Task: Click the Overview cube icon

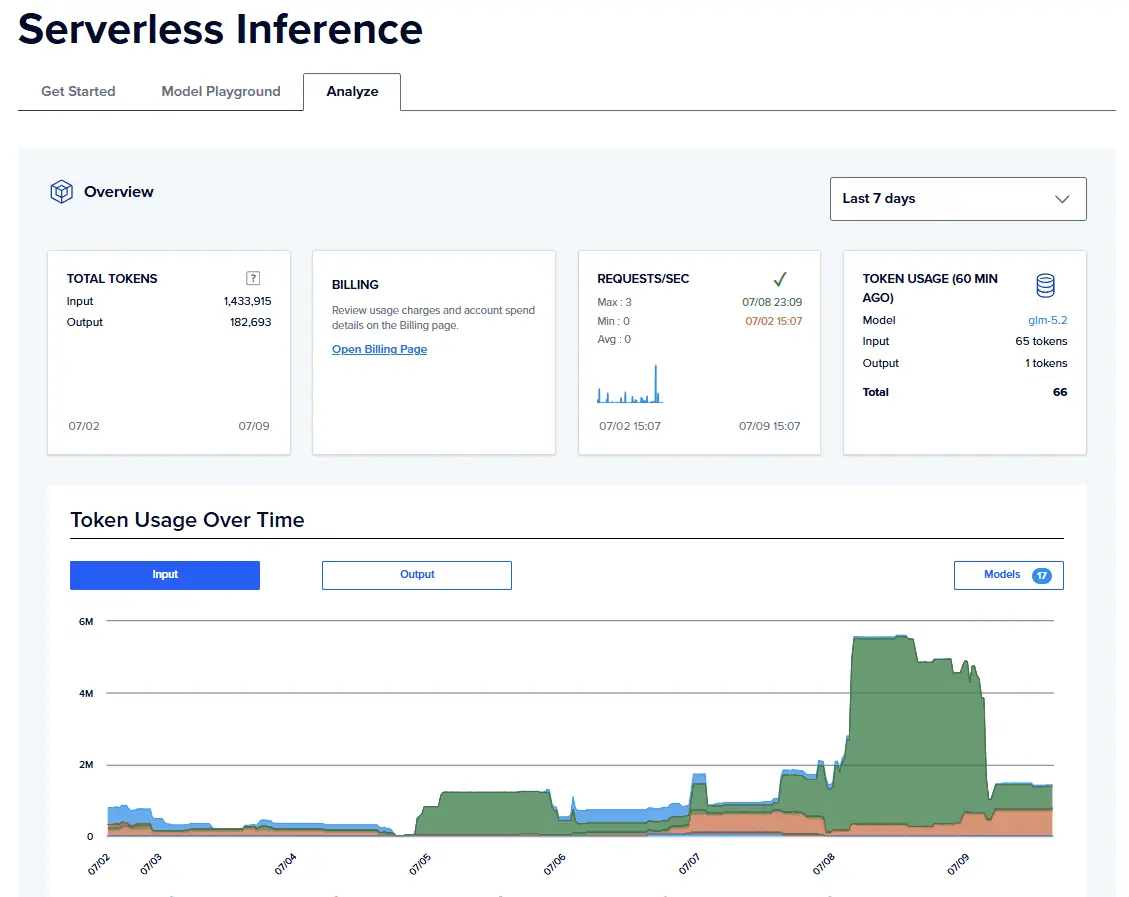Action: coord(61,191)
